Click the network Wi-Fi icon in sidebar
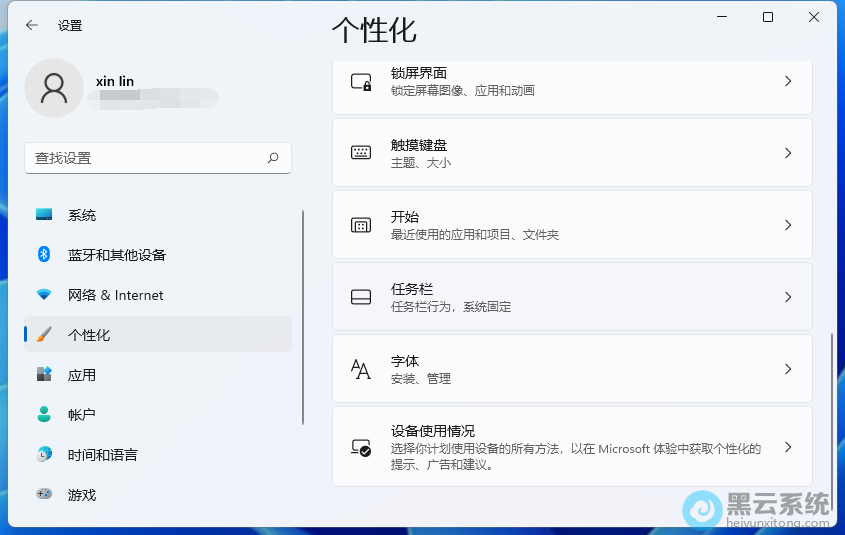845x535 pixels. coord(44,295)
